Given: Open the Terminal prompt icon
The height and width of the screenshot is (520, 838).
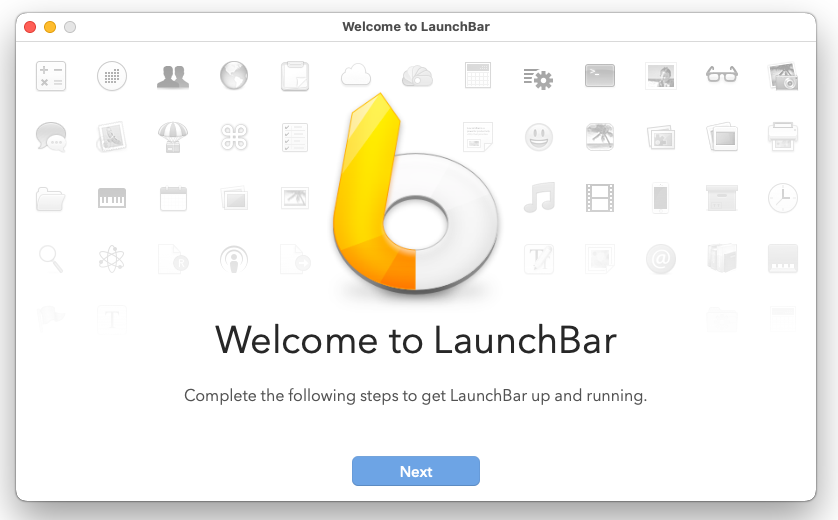Looking at the screenshot, I should 600,76.
